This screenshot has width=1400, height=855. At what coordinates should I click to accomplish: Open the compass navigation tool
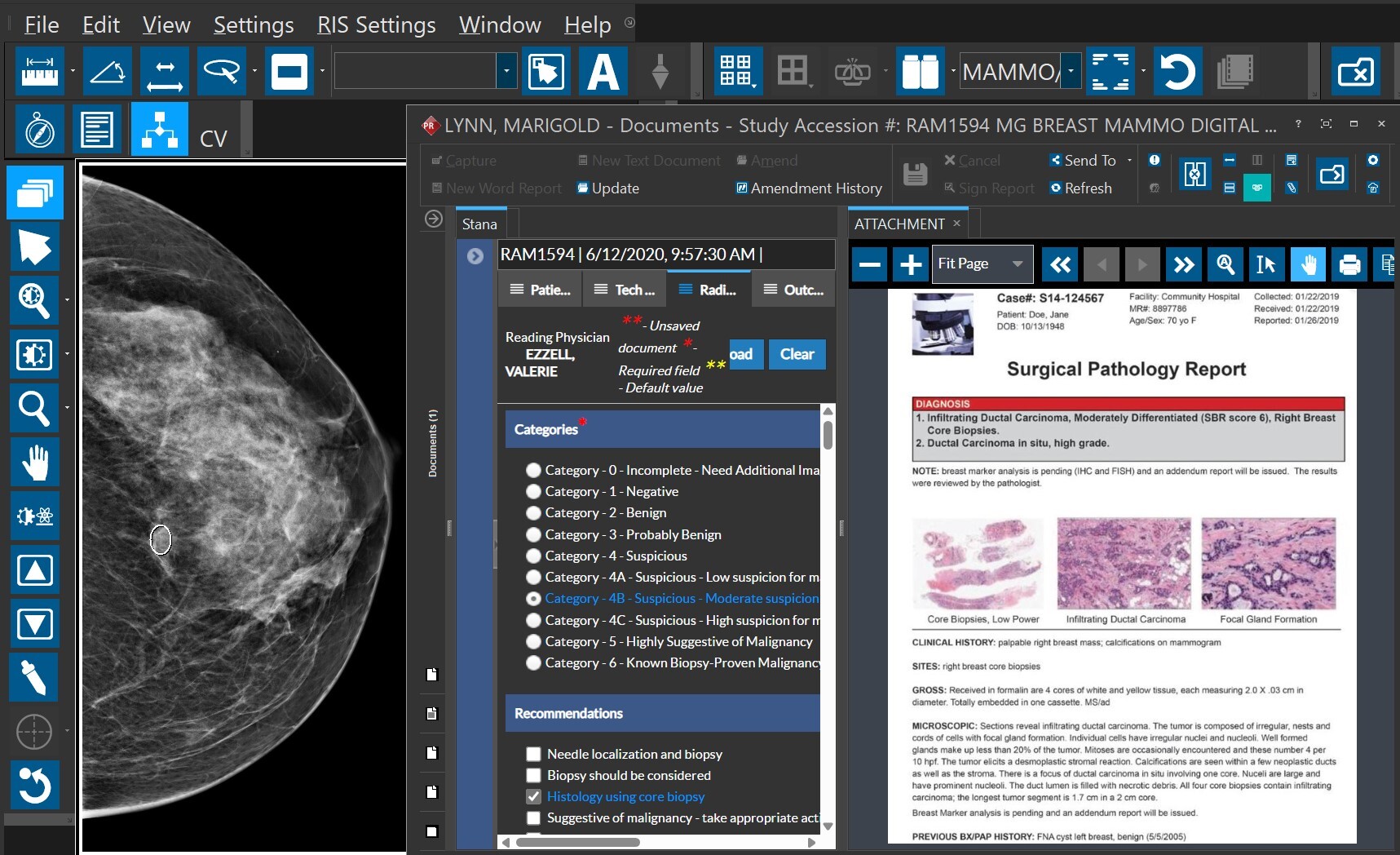pos(40,130)
